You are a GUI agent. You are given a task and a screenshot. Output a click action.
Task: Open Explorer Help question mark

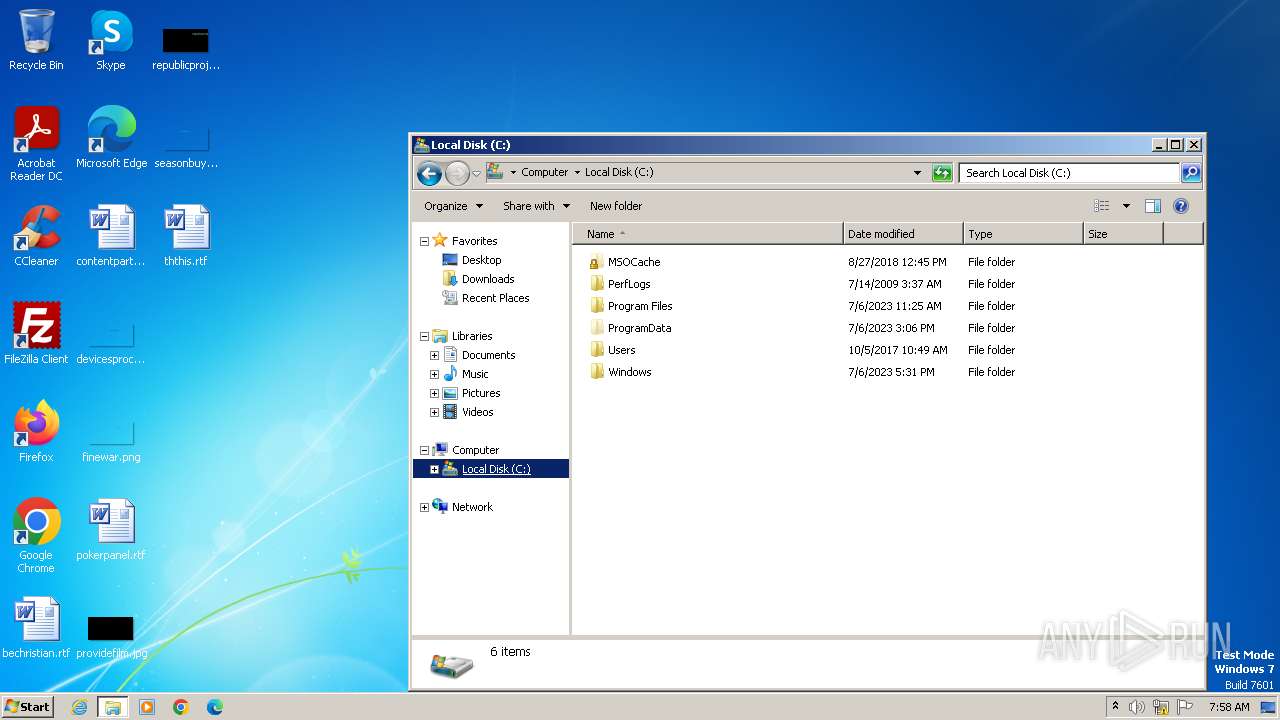(1180, 206)
